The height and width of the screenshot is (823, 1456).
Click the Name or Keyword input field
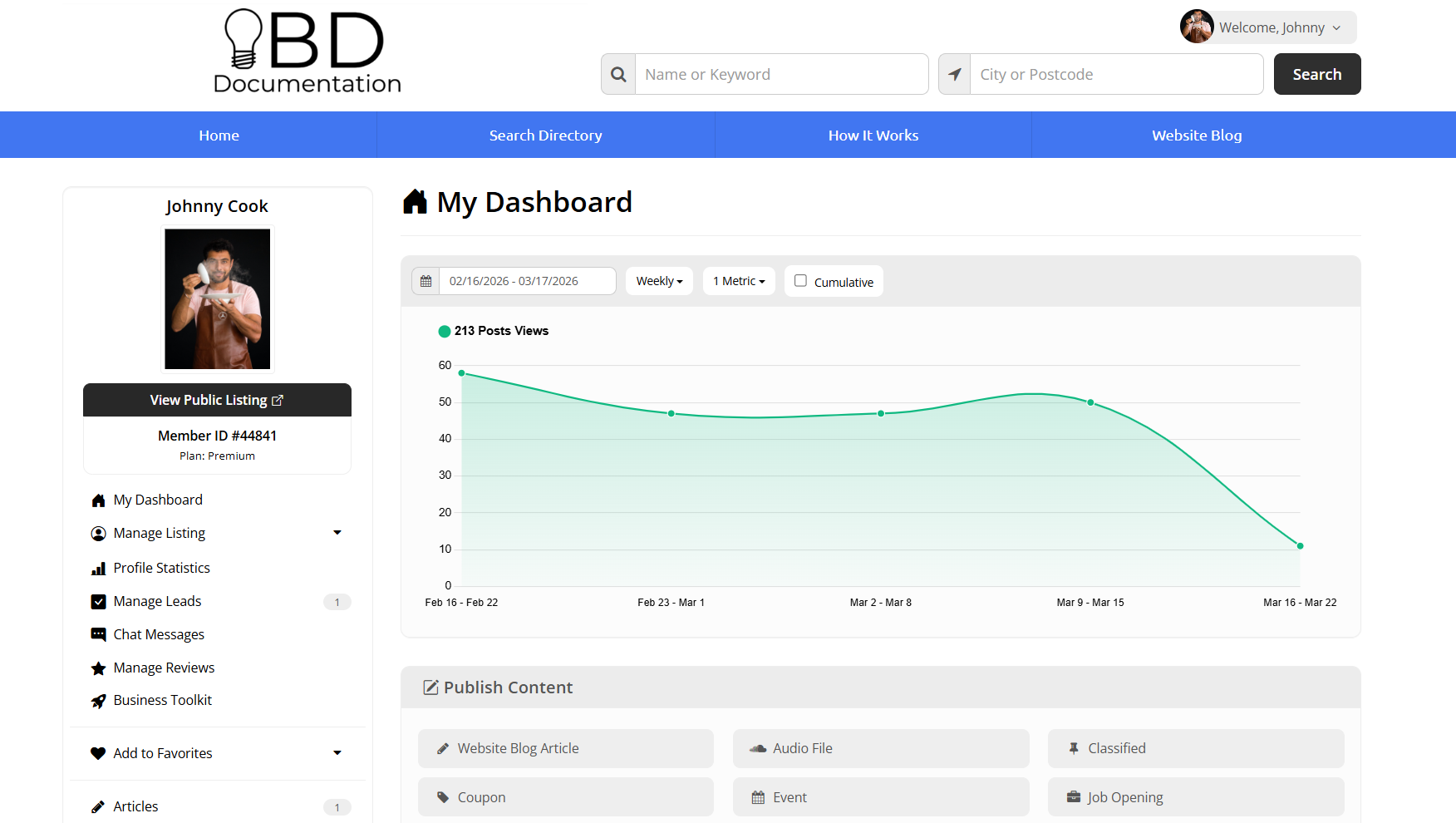coord(782,74)
